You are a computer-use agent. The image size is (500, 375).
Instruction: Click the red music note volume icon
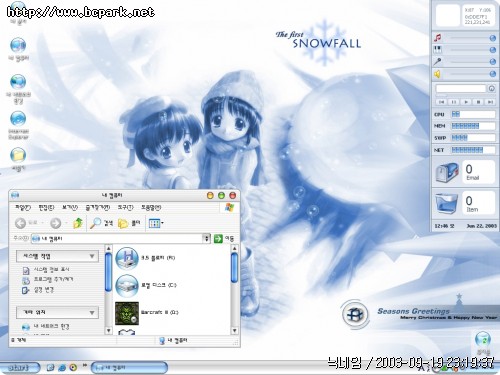point(438,37)
